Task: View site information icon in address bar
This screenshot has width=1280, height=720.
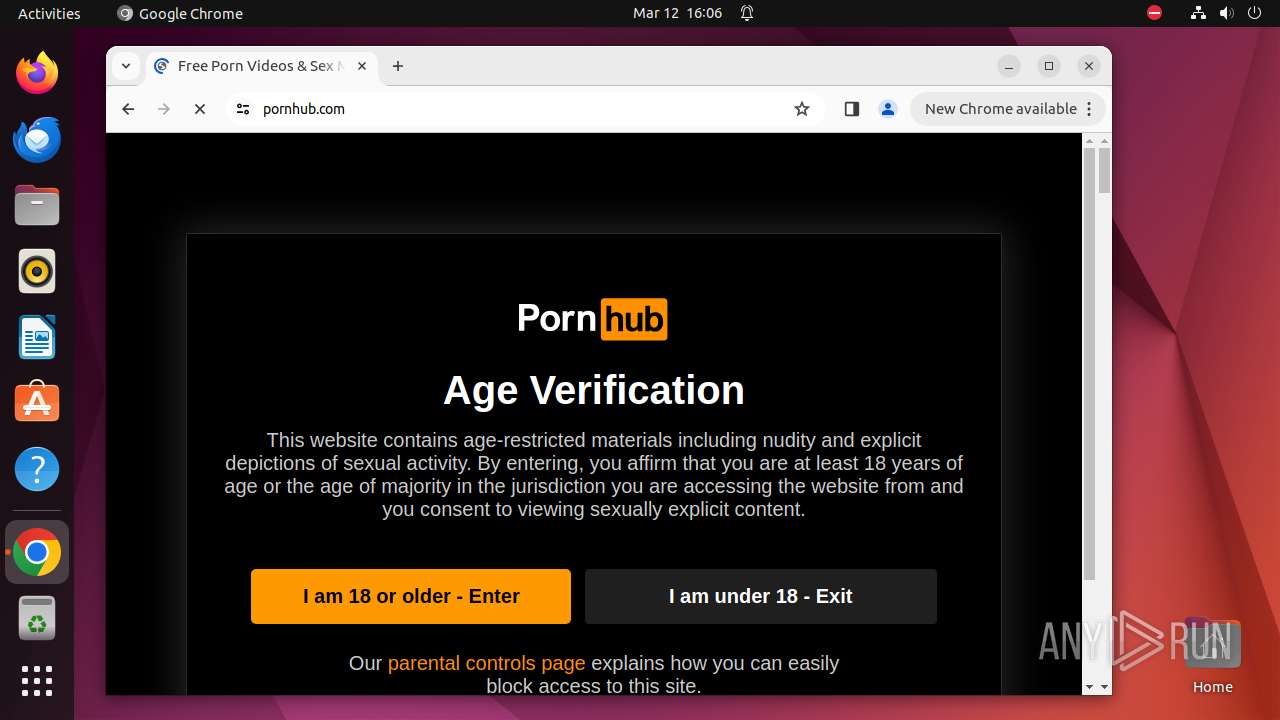Action: coord(243,109)
